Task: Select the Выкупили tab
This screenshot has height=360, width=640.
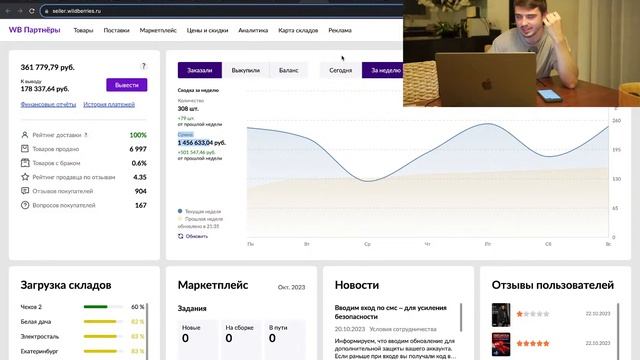Action: 245,70
